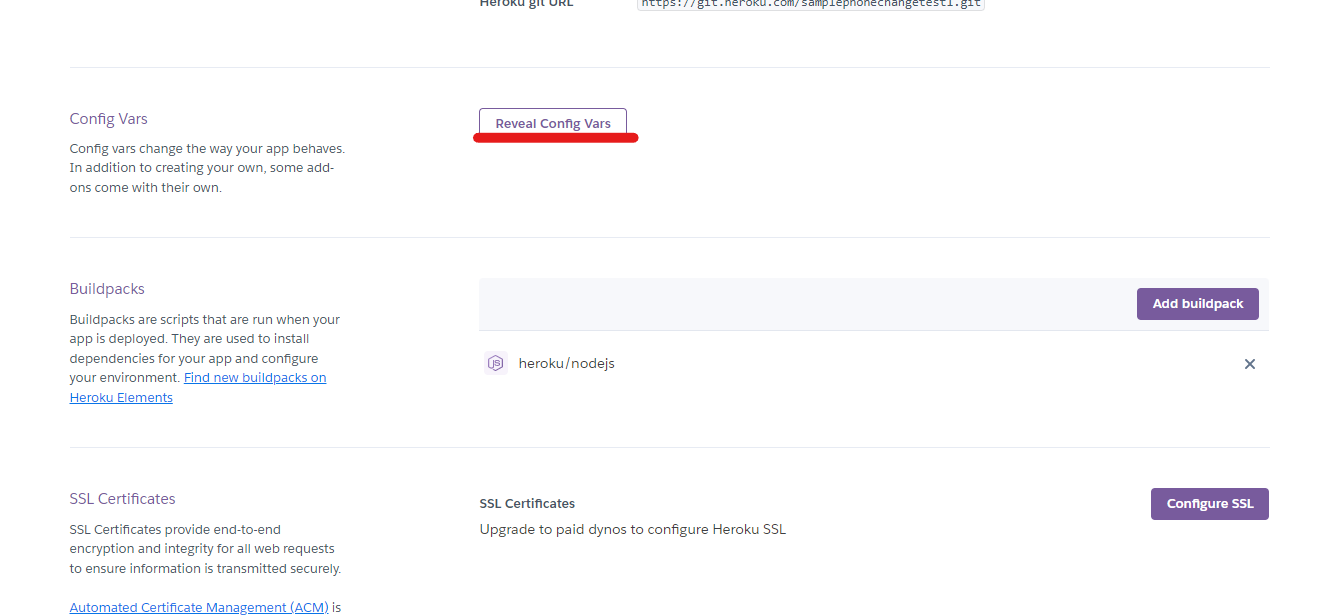
Task: Click 'Upgrade to paid dynos' SSL message
Action: click(x=632, y=529)
